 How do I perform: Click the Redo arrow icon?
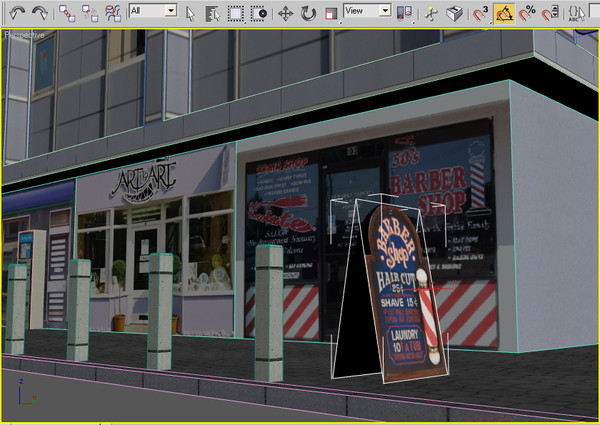click(39, 13)
